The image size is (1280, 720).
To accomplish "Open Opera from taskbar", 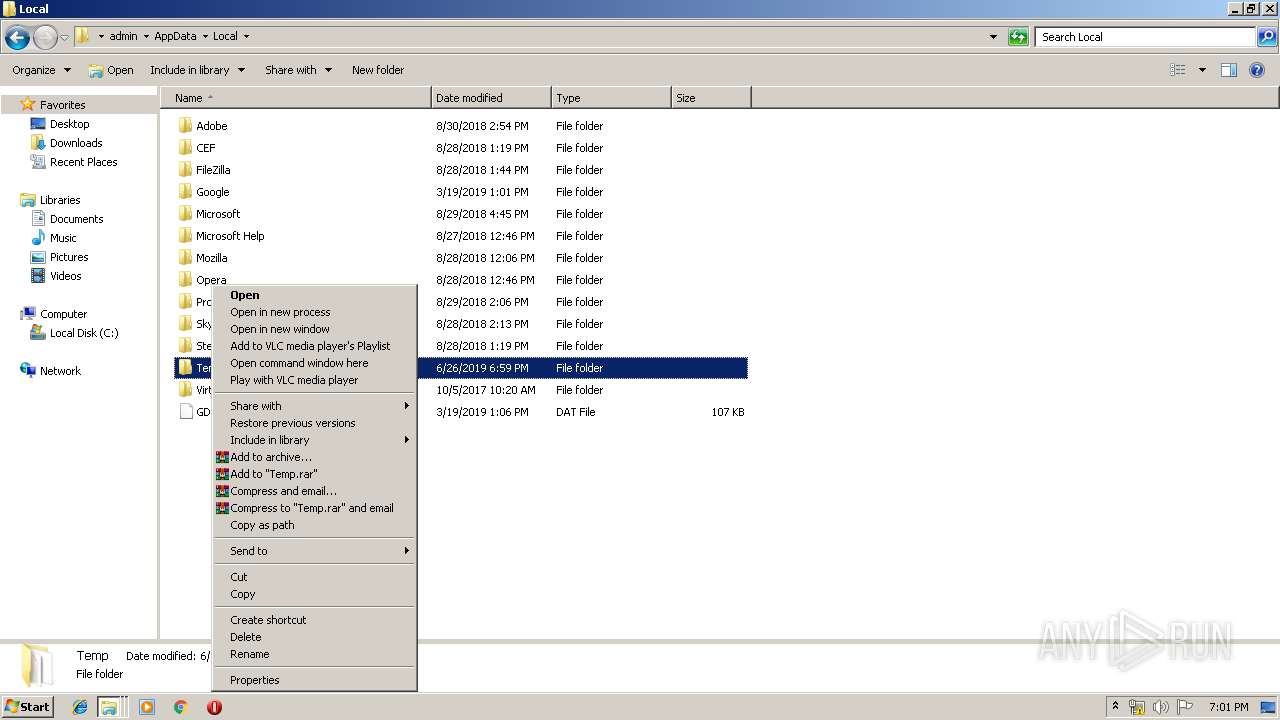I will point(214,707).
